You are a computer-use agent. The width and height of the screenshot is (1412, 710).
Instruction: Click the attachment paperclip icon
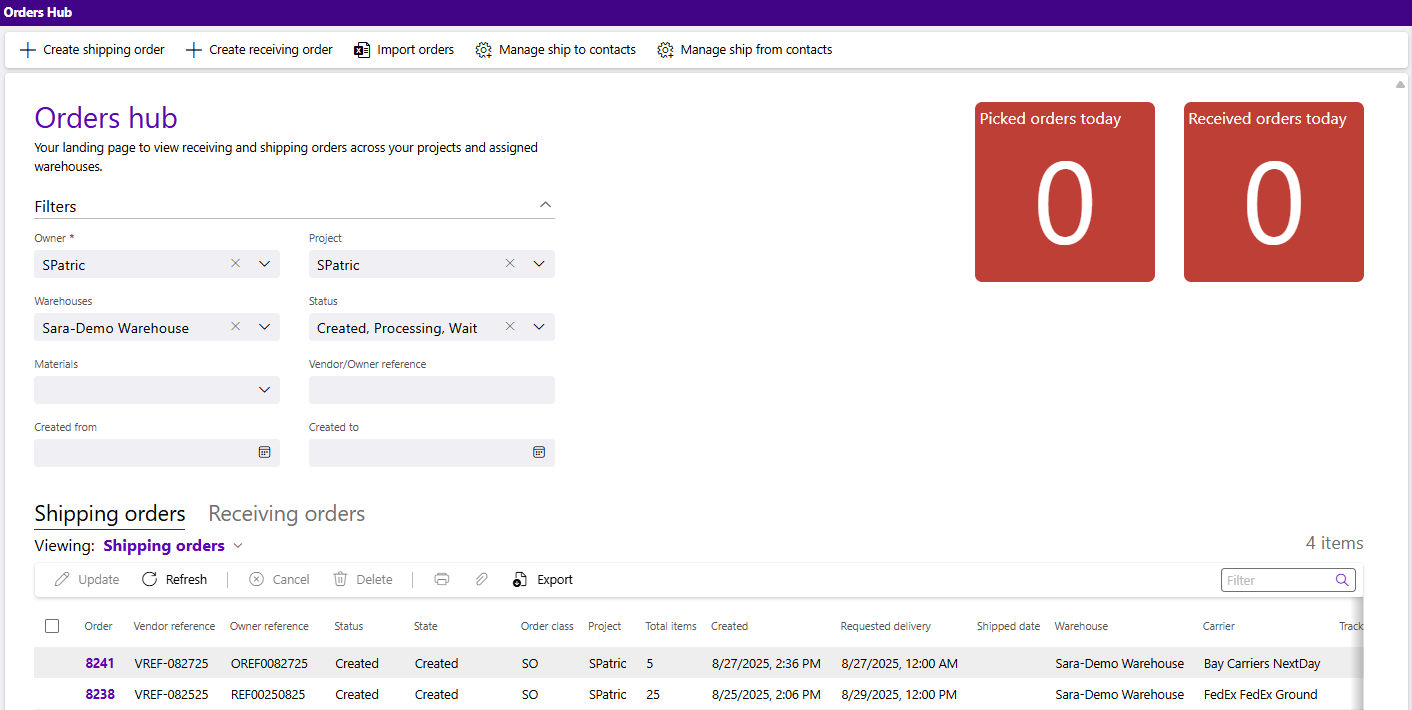(x=481, y=580)
